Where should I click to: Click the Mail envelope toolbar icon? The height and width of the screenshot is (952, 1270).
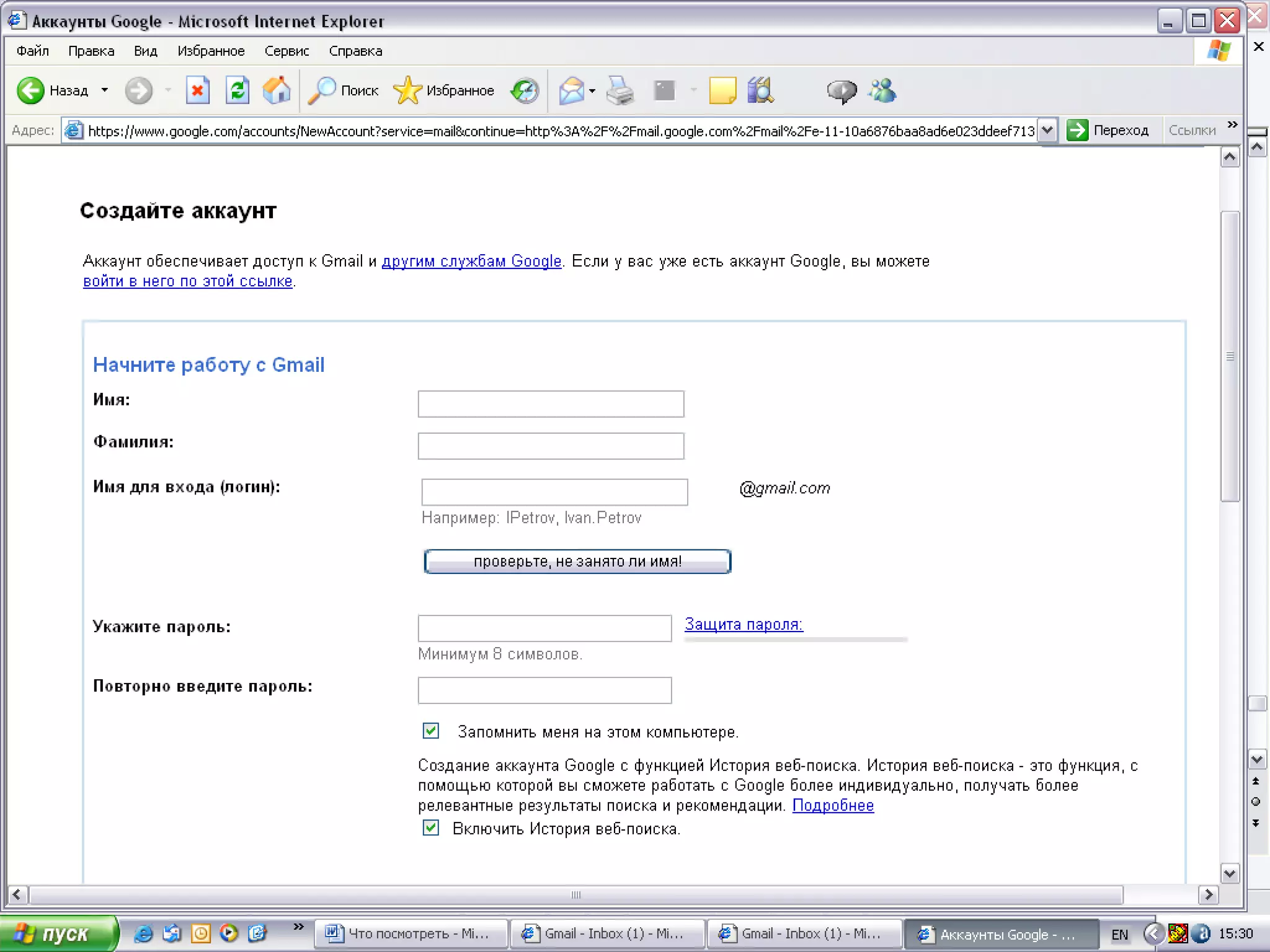point(571,91)
